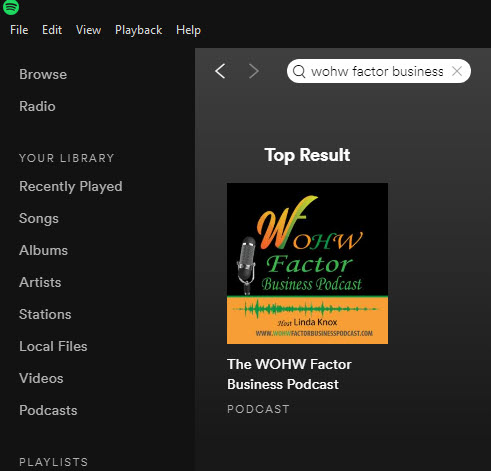Image resolution: width=491 pixels, height=471 pixels.
Task: Open Songs in Your Library
Action: pos(39,219)
